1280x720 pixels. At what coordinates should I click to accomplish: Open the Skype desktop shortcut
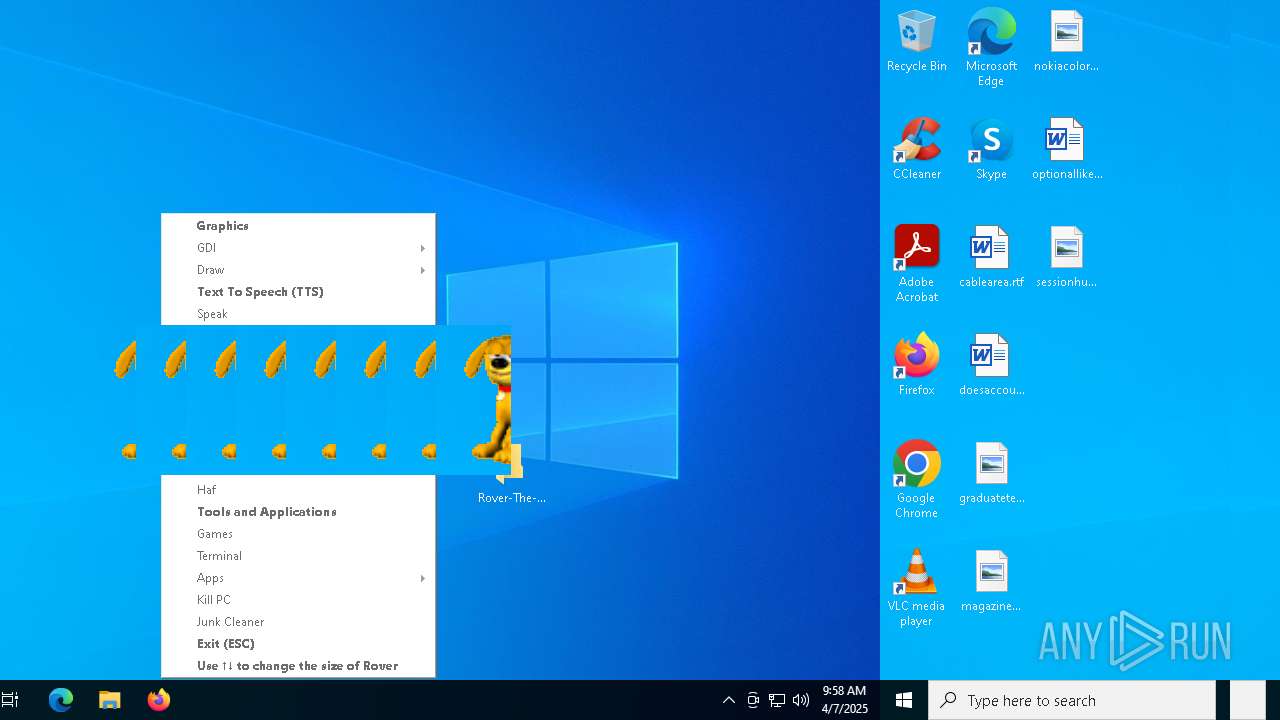[x=991, y=149]
